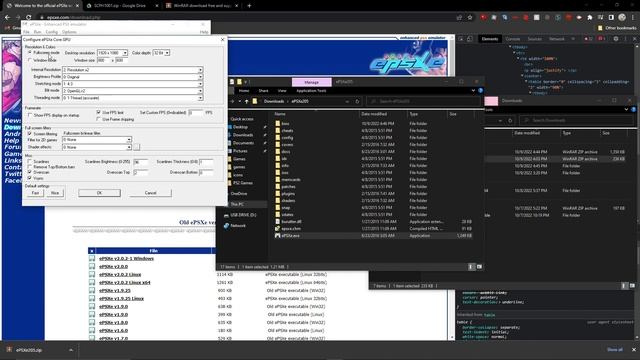Open the shaders folder
The height and width of the screenshot is (360, 640).
point(288,200)
